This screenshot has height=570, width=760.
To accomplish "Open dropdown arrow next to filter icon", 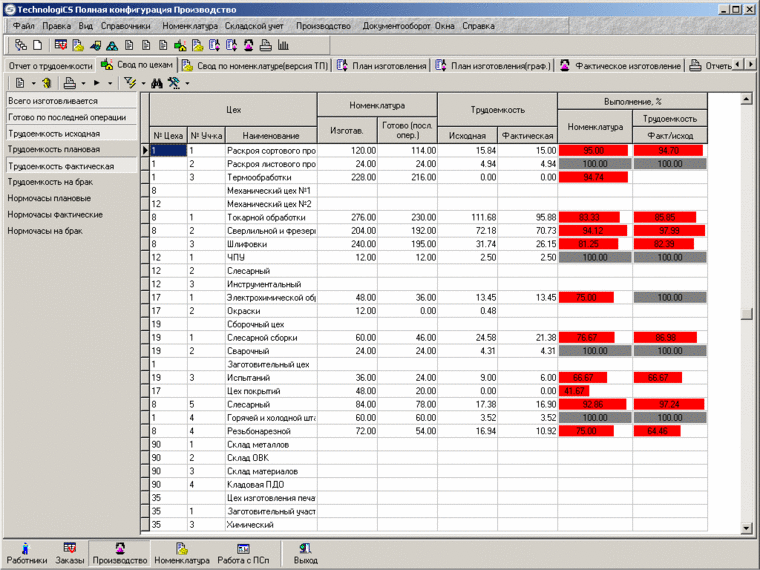I will (143, 83).
